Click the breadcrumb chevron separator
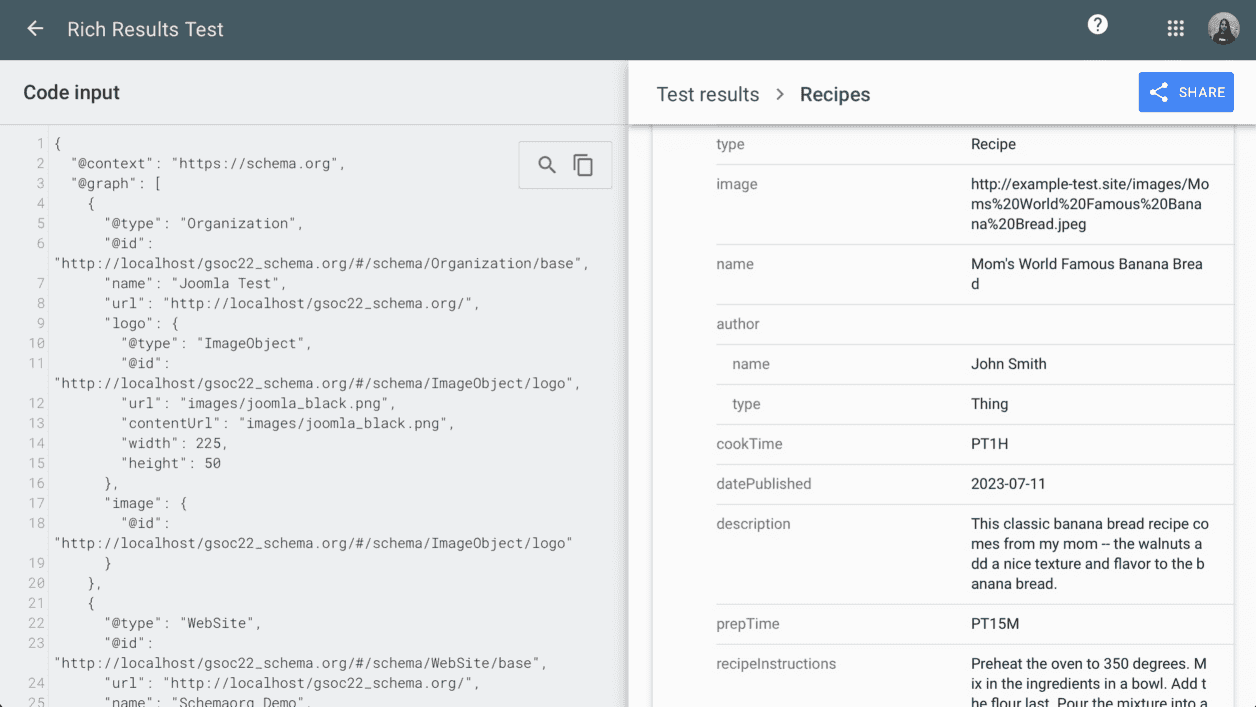Screen dimensions: 1256x707 pos(780,94)
